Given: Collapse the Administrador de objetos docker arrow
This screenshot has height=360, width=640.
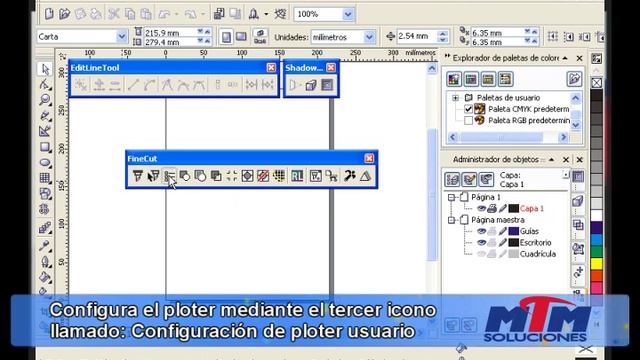Looking at the screenshot, I should coord(551,160).
